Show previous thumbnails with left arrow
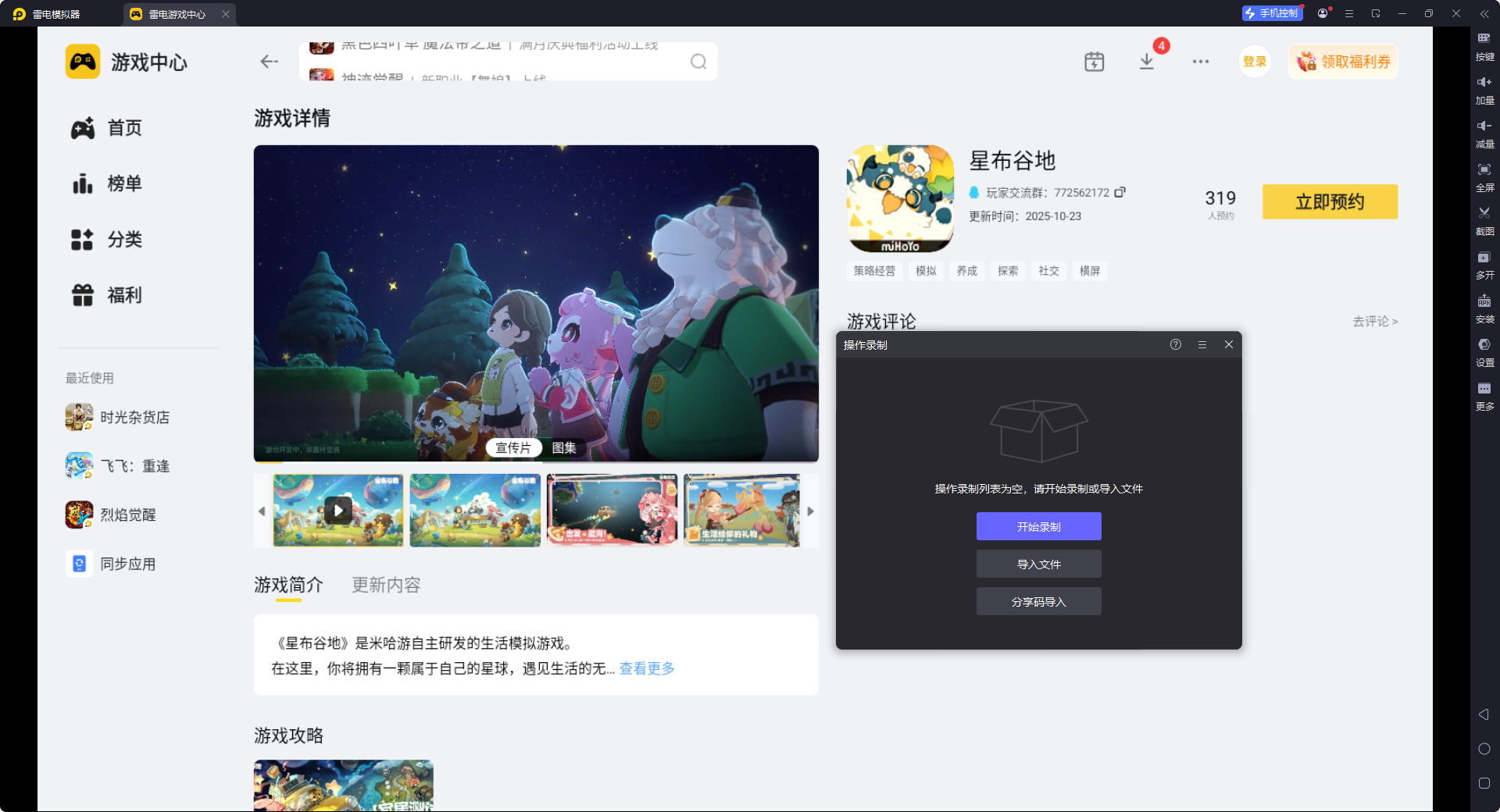 [x=262, y=511]
